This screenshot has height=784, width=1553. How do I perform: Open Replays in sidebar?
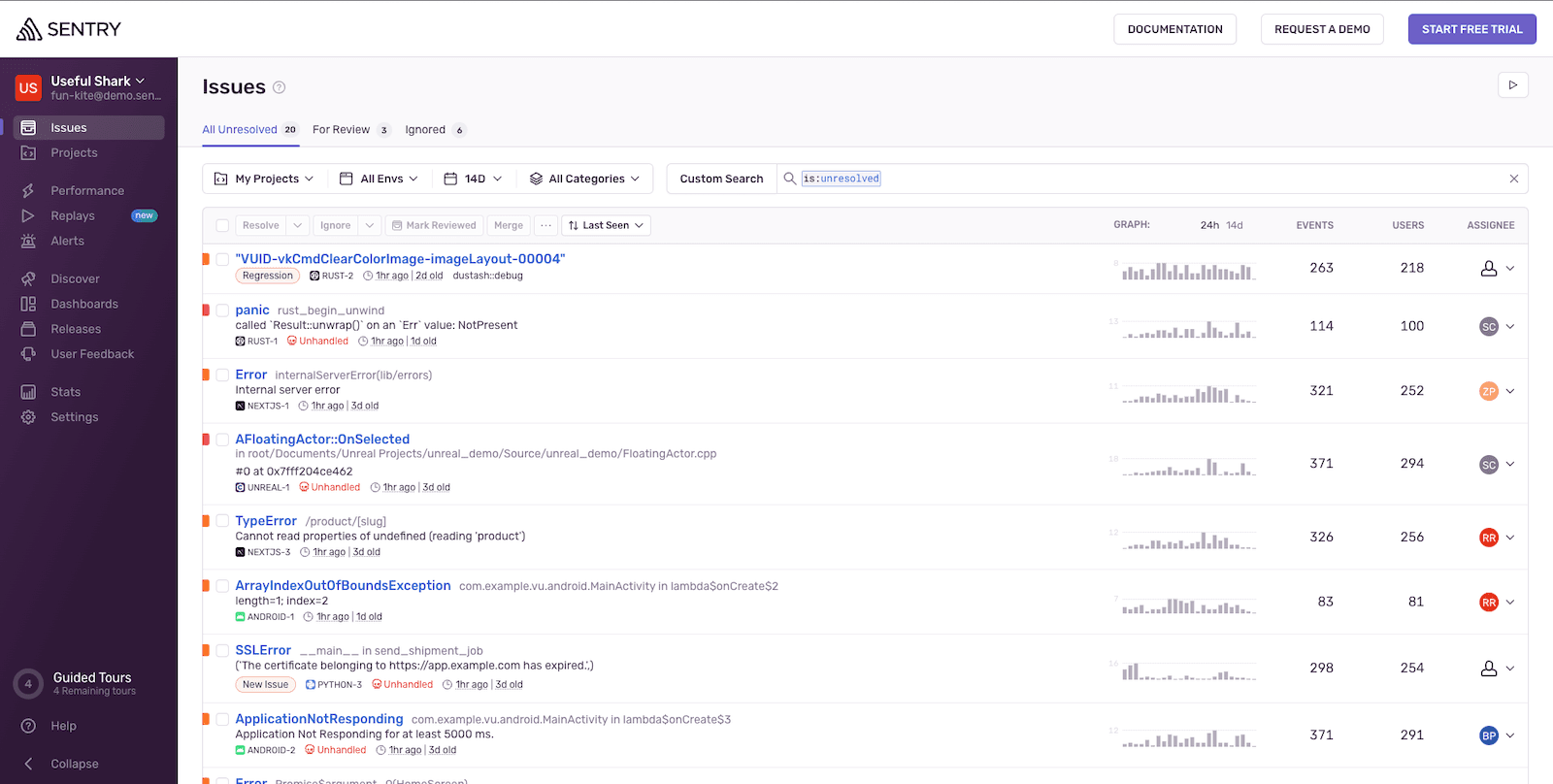point(73,216)
